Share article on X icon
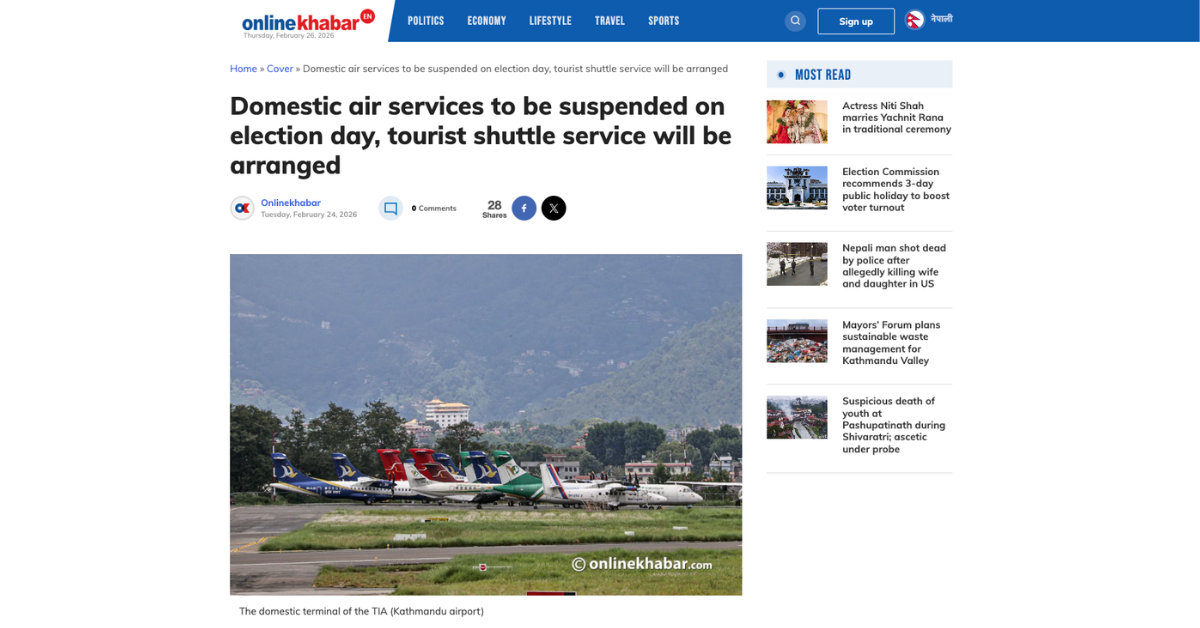The image size is (1200, 628). coord(554,208)
